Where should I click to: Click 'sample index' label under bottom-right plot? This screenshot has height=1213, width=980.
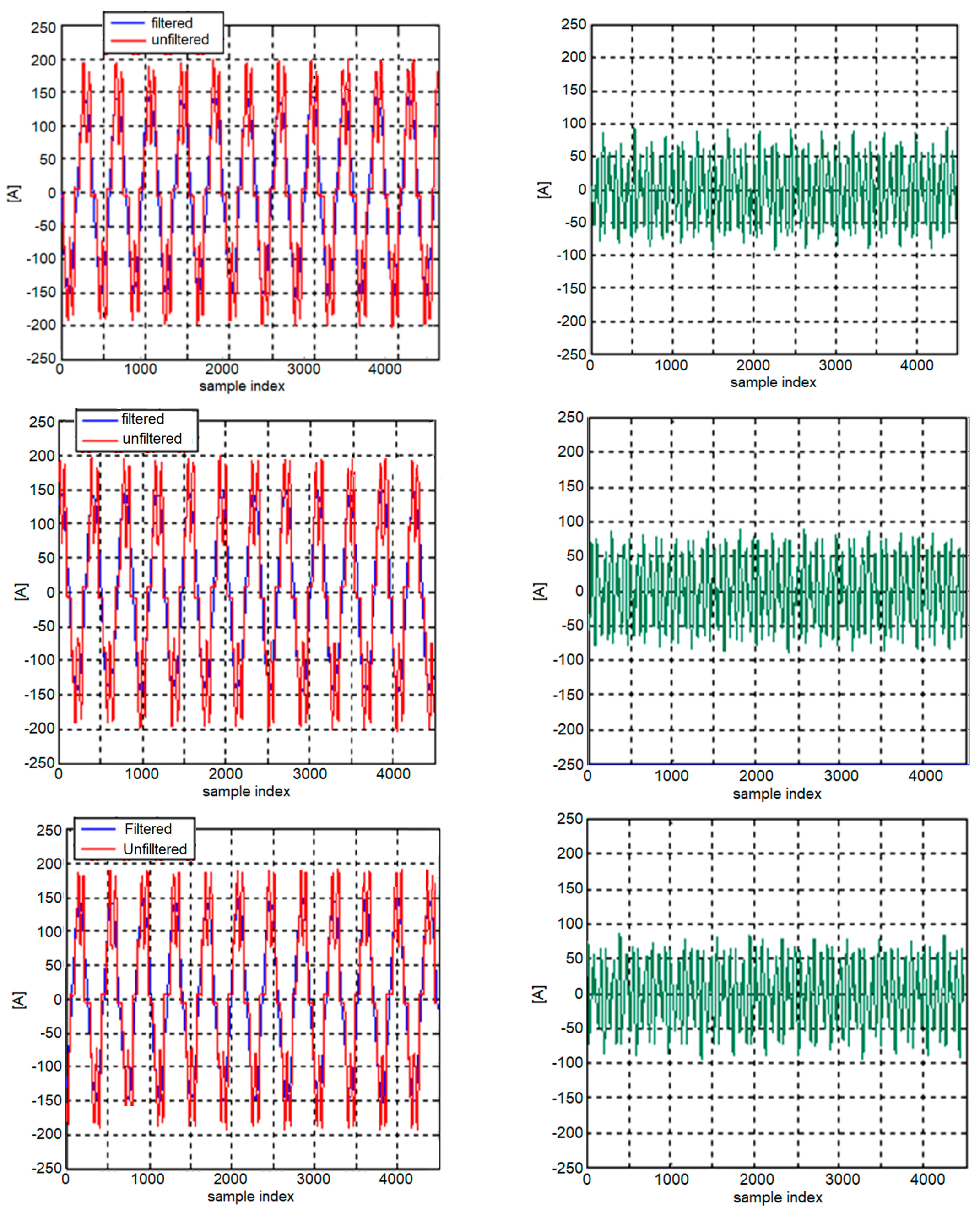[777, 1197]
